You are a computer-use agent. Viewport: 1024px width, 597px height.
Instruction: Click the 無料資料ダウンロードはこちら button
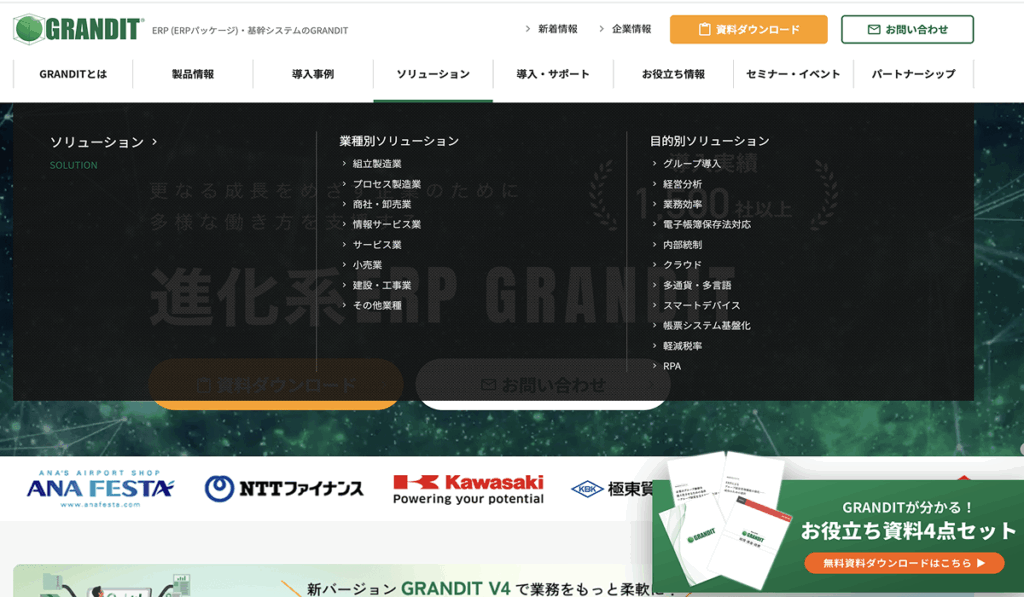coord(904,563)
